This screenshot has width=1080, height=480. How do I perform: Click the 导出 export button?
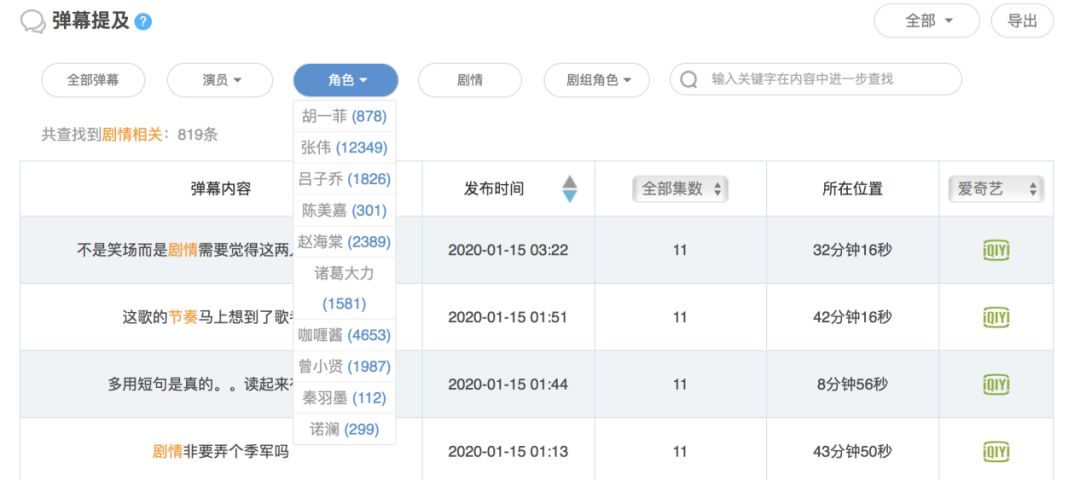point(1022,21)
